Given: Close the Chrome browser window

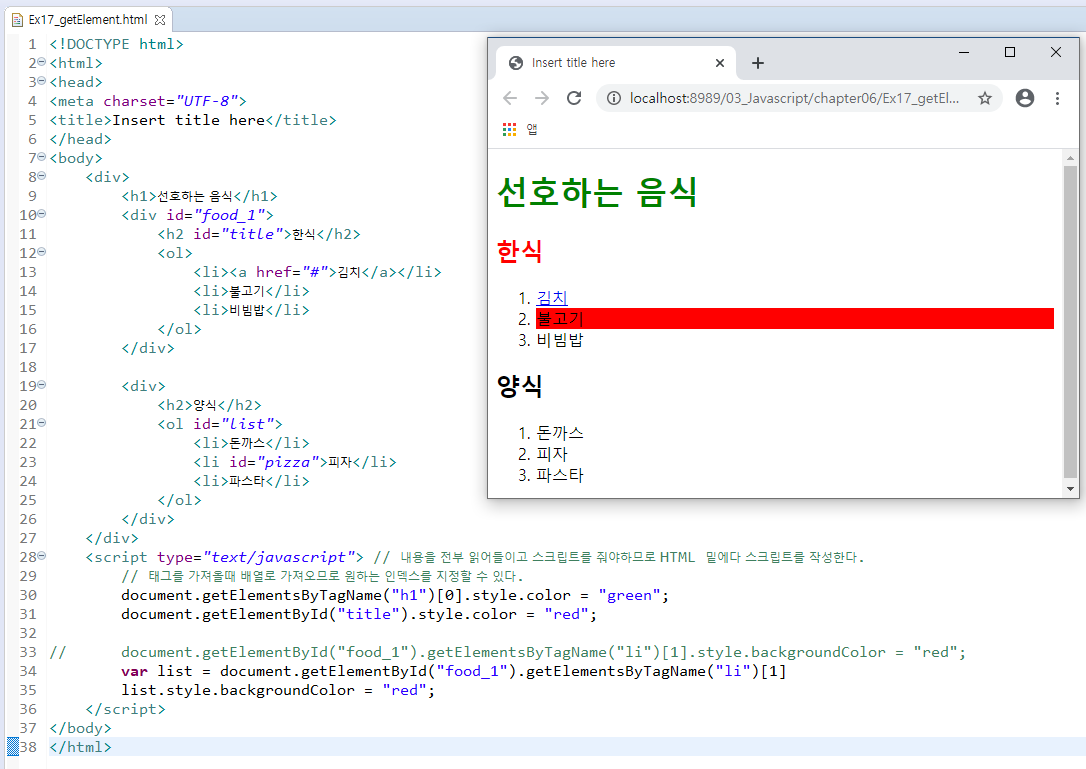Looking at the screenshot, I should [x=1056, y=52].
